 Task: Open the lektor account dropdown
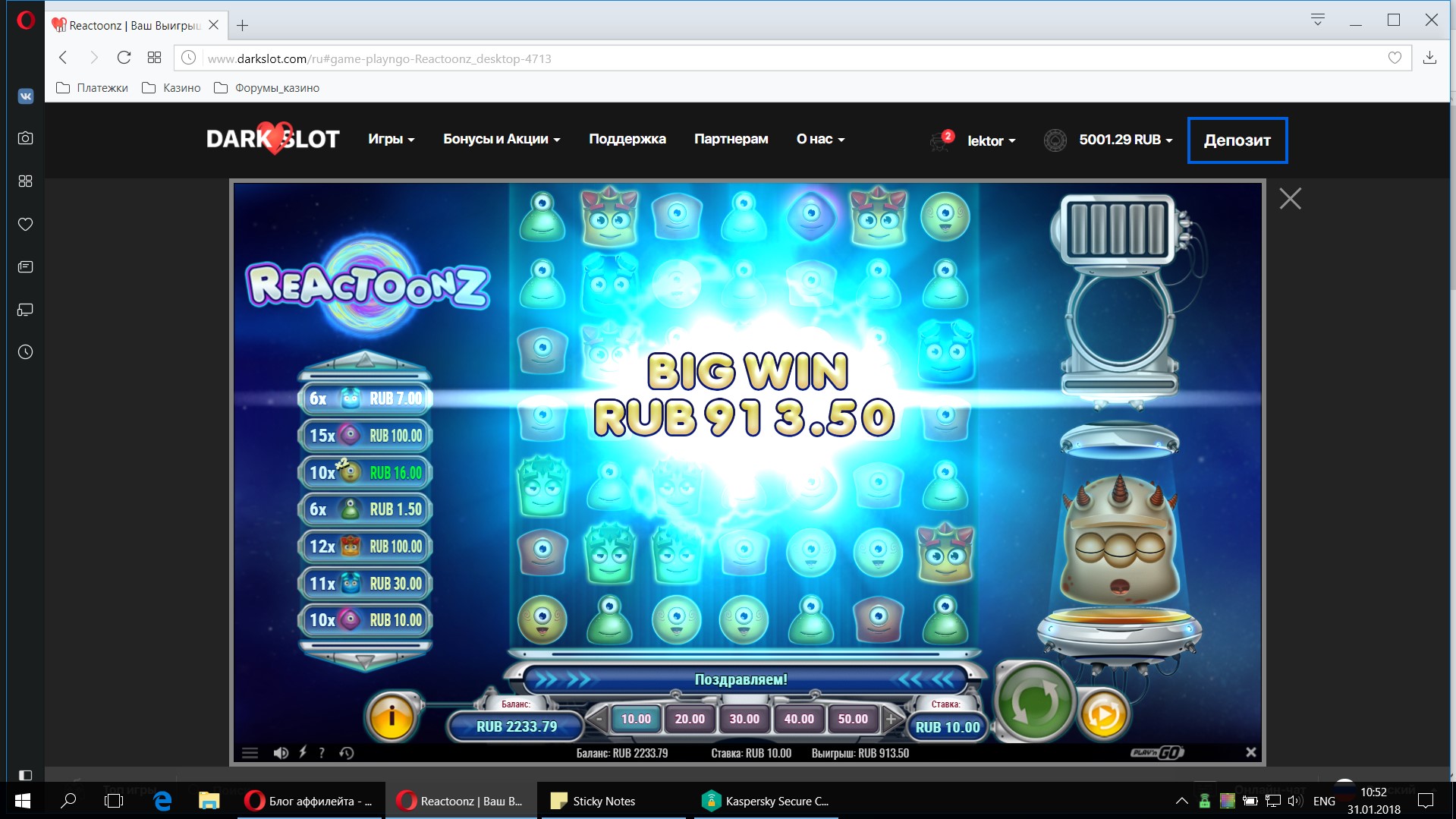991,140
